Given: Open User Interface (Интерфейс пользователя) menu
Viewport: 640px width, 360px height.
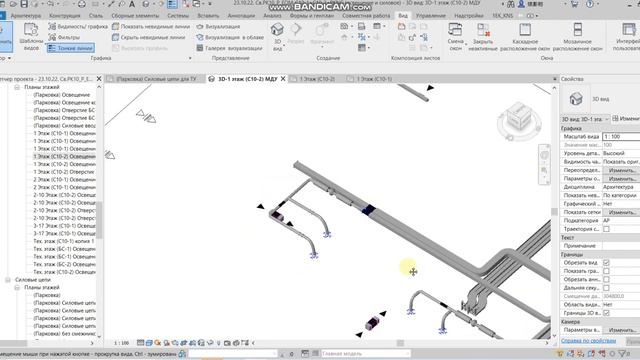Looking at the screenshot, I should tap(627, 37).
